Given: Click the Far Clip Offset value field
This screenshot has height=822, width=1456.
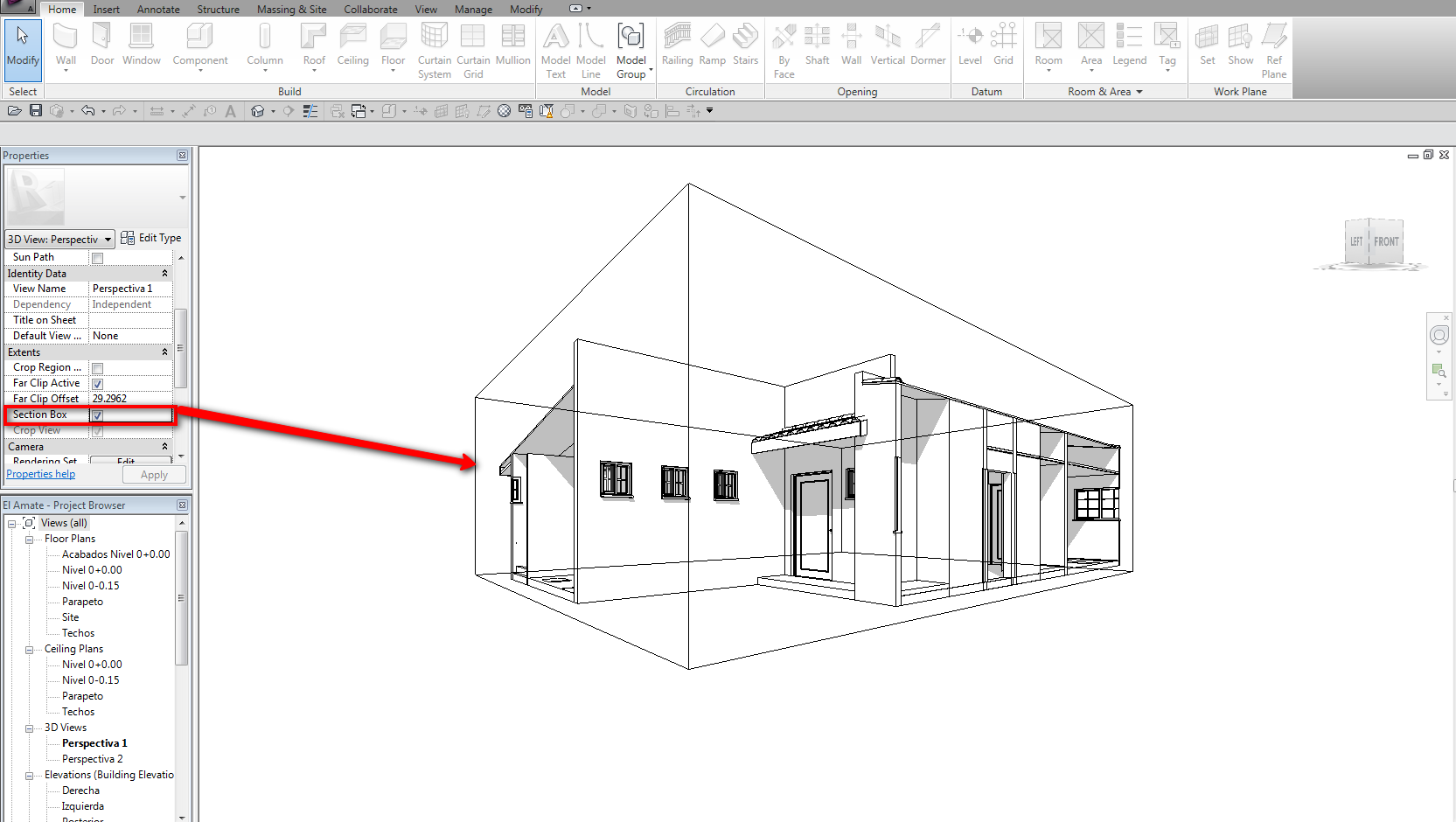Looking at the screenshot, I should (131, 399).
